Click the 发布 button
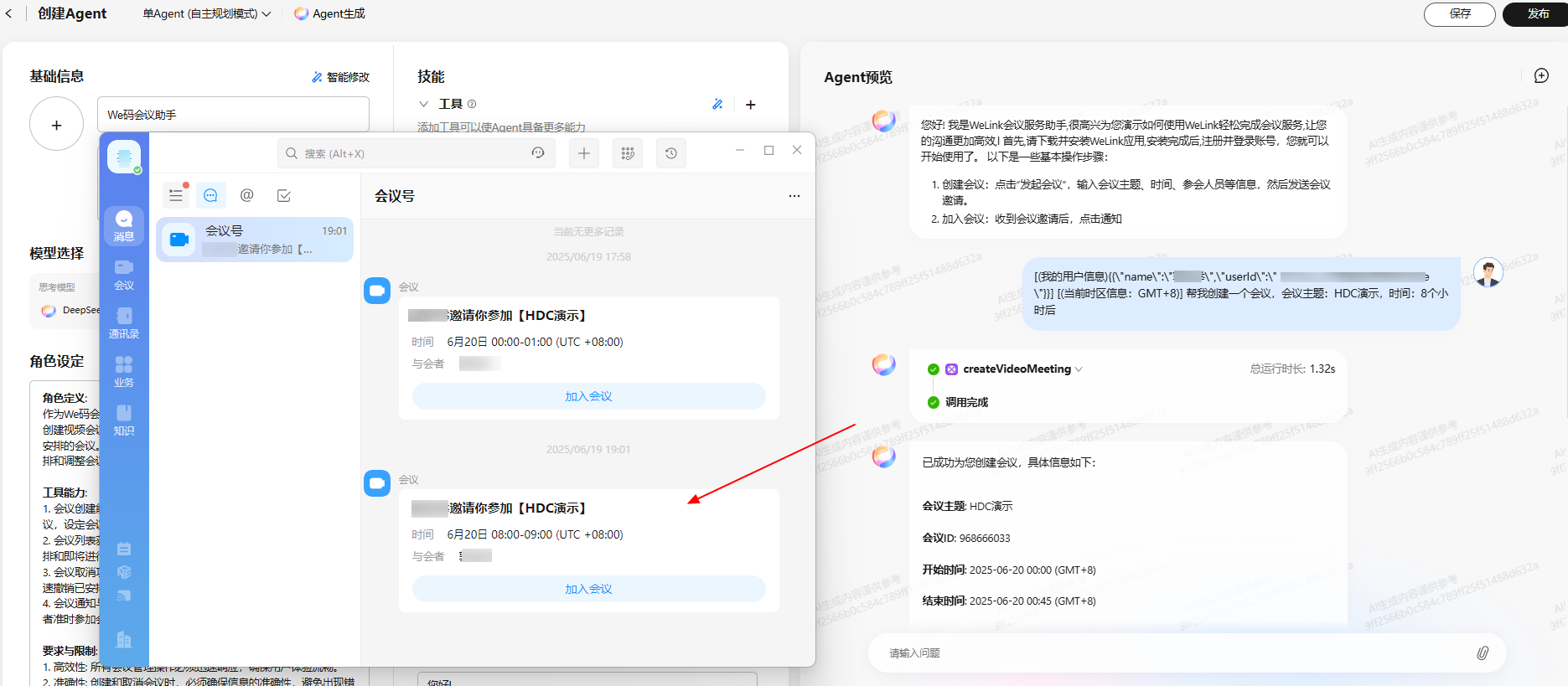Screen dimensions: 1568x686 (1537, 13)
